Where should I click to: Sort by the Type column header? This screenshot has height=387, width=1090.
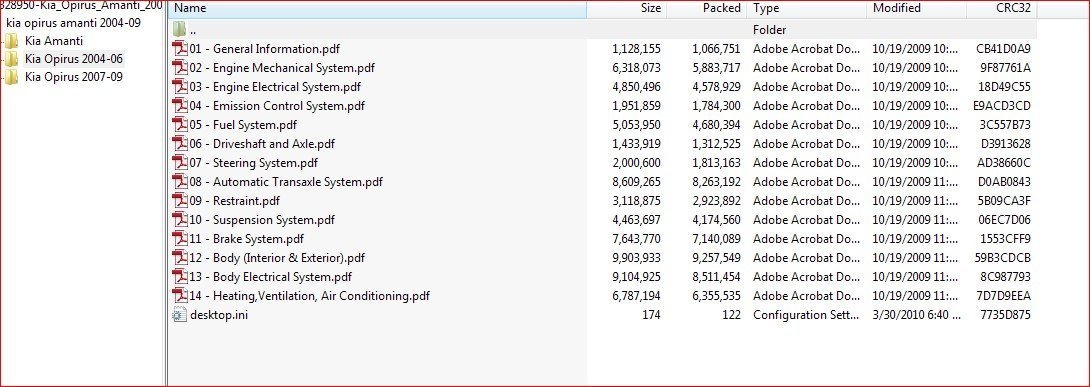(807, 9)
